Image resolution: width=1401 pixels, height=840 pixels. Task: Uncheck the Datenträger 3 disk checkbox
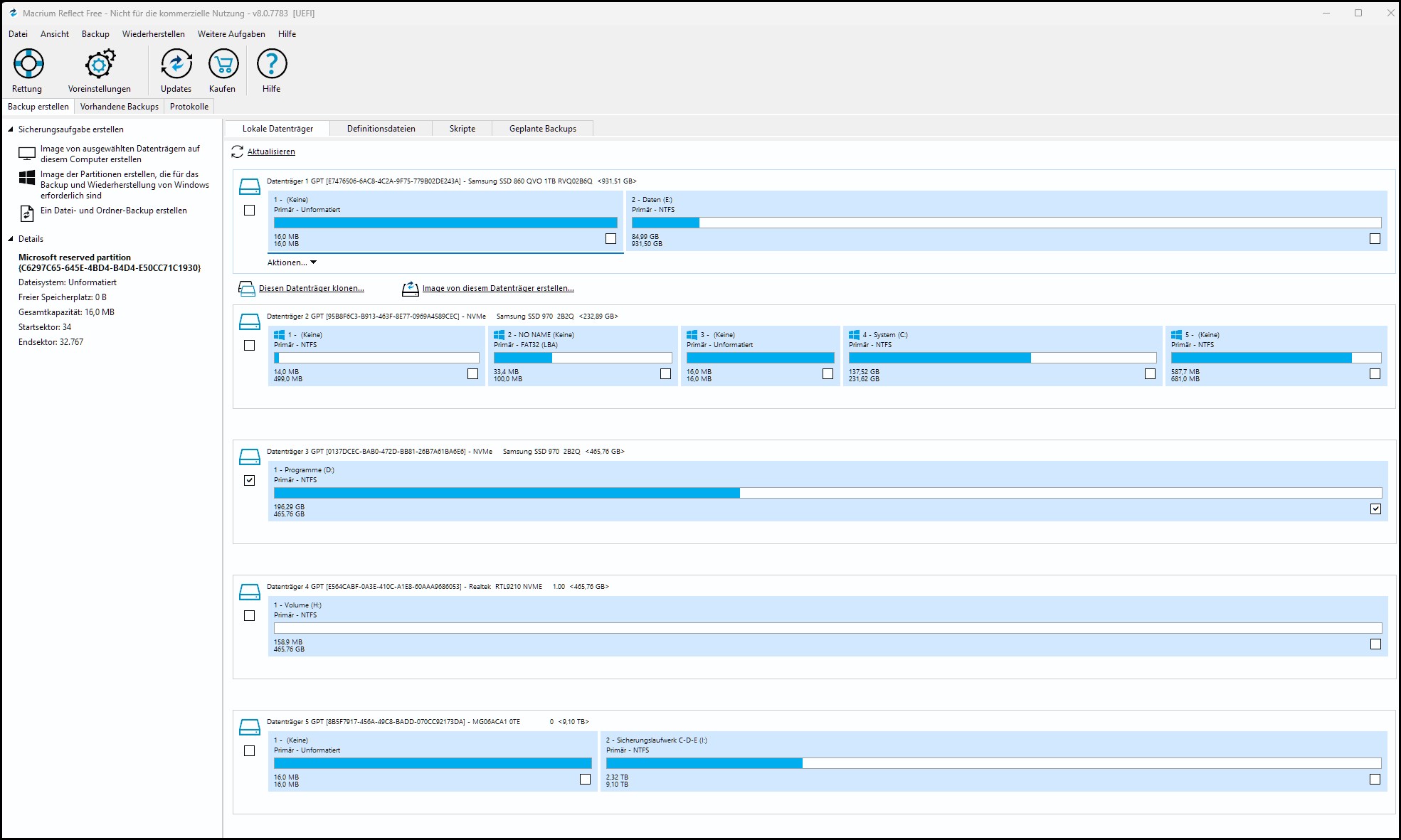(x=249, y=480)
